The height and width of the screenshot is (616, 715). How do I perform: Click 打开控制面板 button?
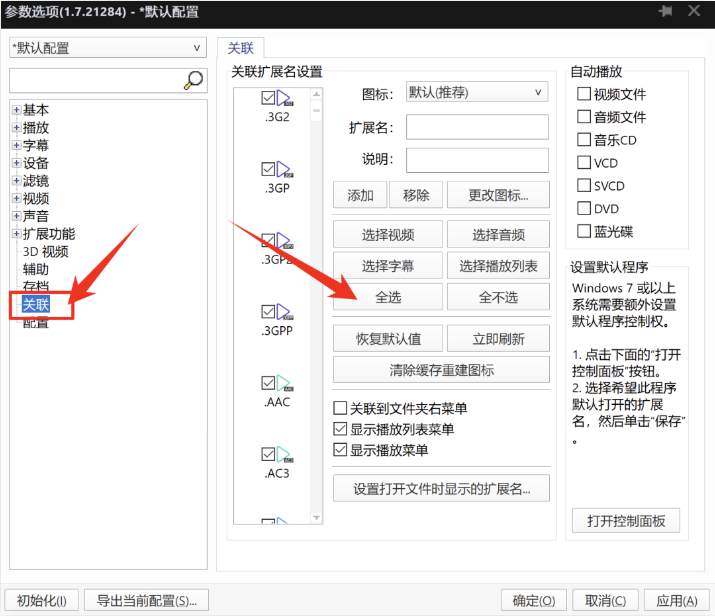click(626, 521)
